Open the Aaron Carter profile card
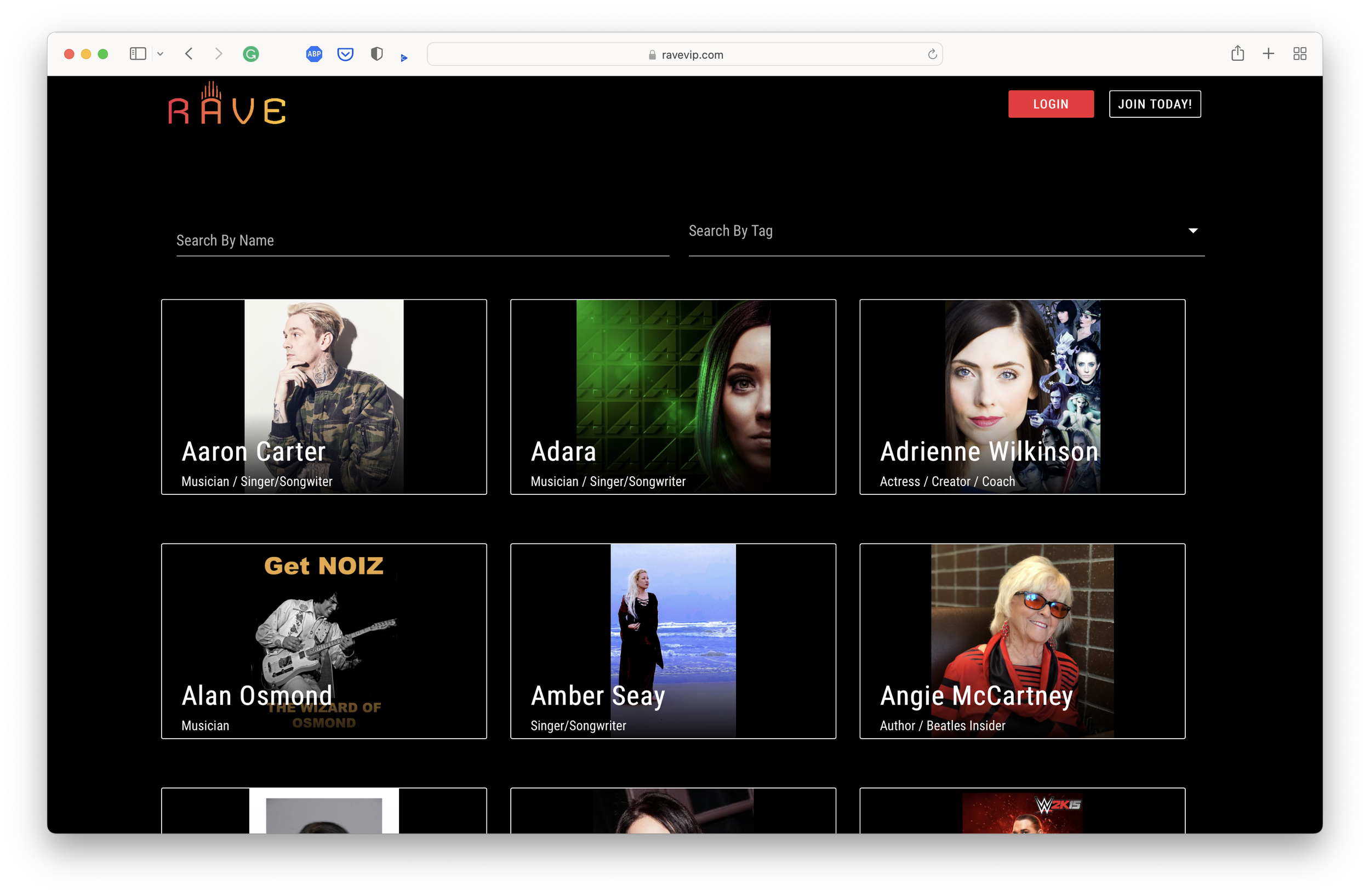 click(323, 397)
